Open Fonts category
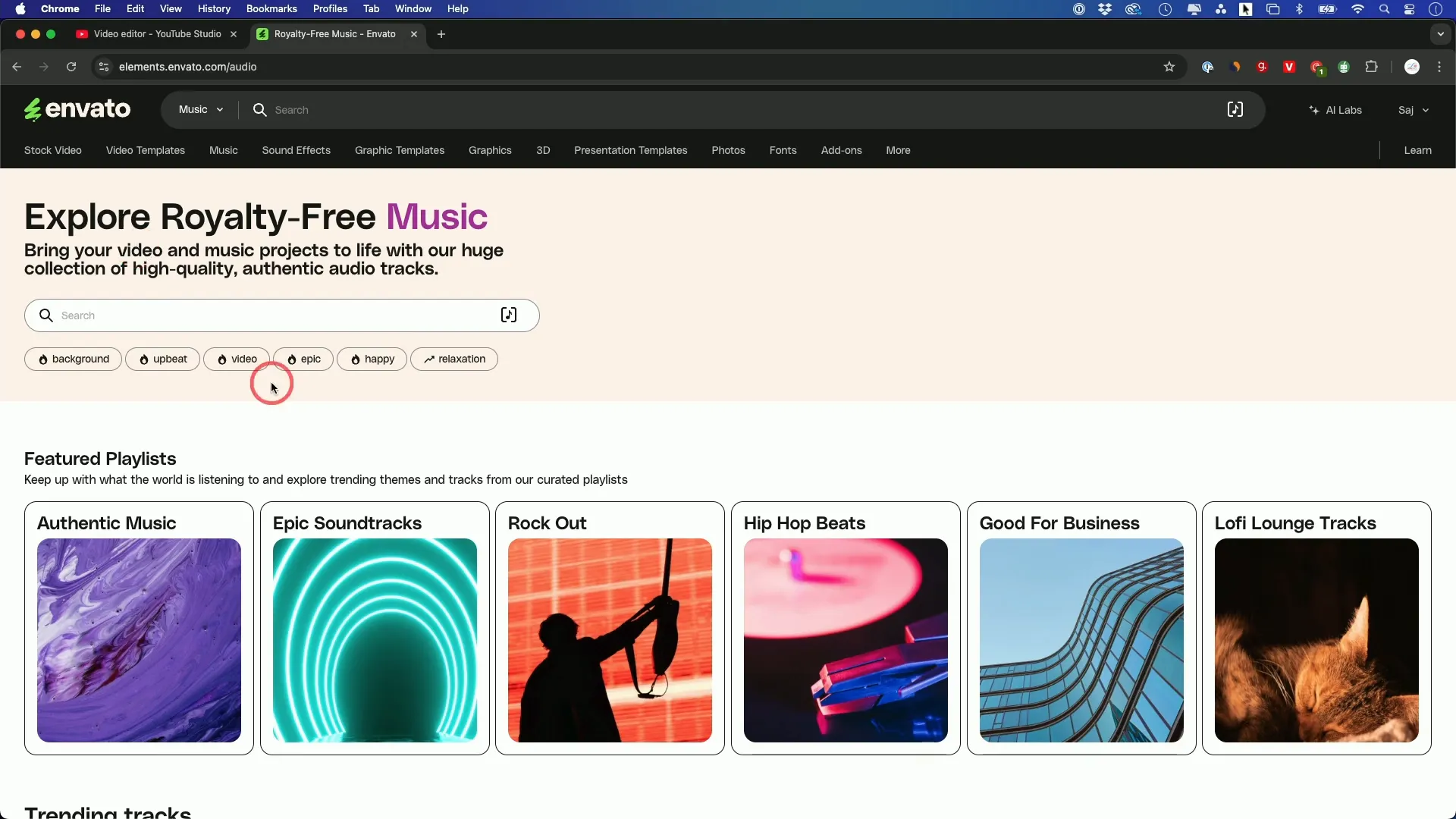 pos(783,150)
